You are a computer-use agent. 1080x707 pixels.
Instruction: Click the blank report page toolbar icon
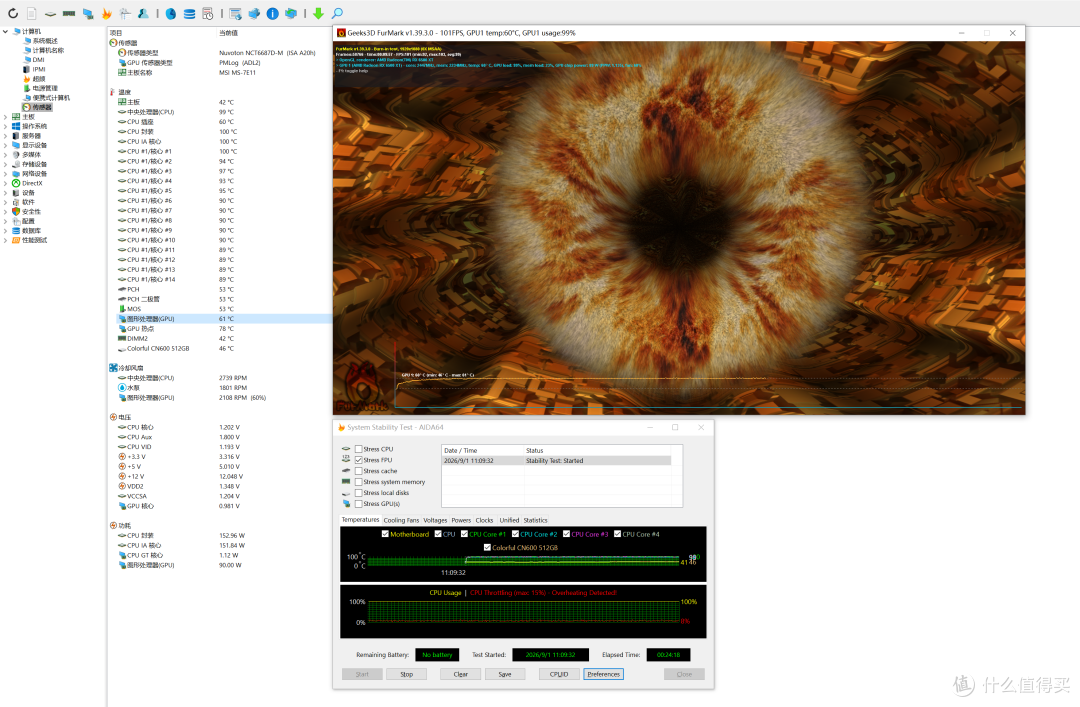[x=32, y=13]
